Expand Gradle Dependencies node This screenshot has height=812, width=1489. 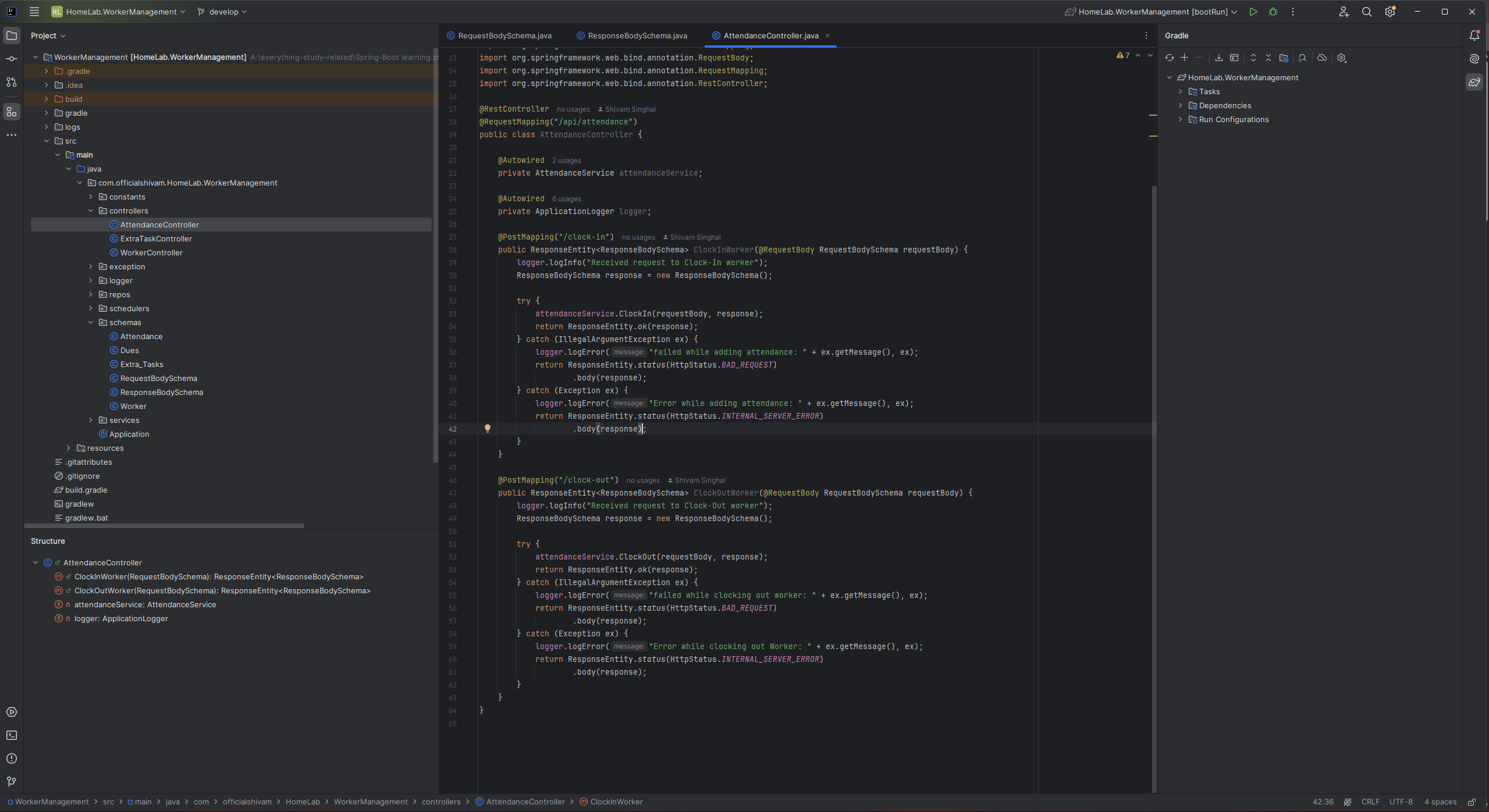pyautogui.click(x=1181, y=105)
